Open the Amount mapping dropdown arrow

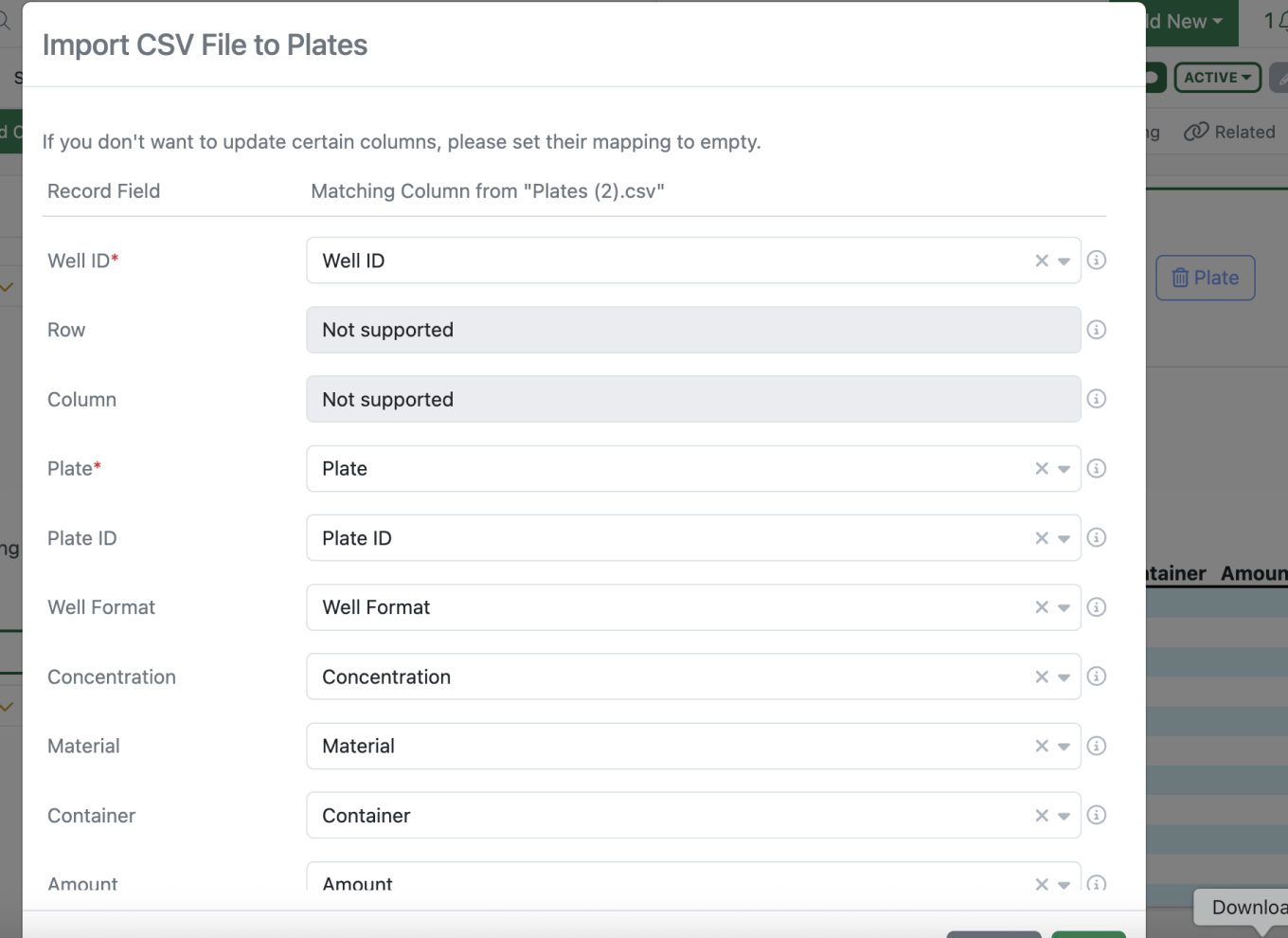[1064, 884]
